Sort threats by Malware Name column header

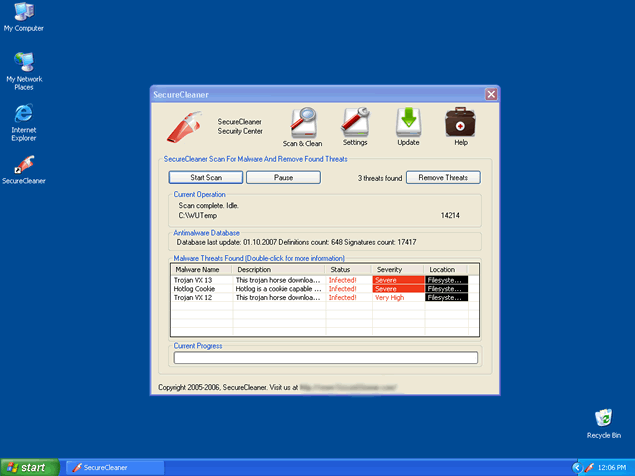(202, 270)
